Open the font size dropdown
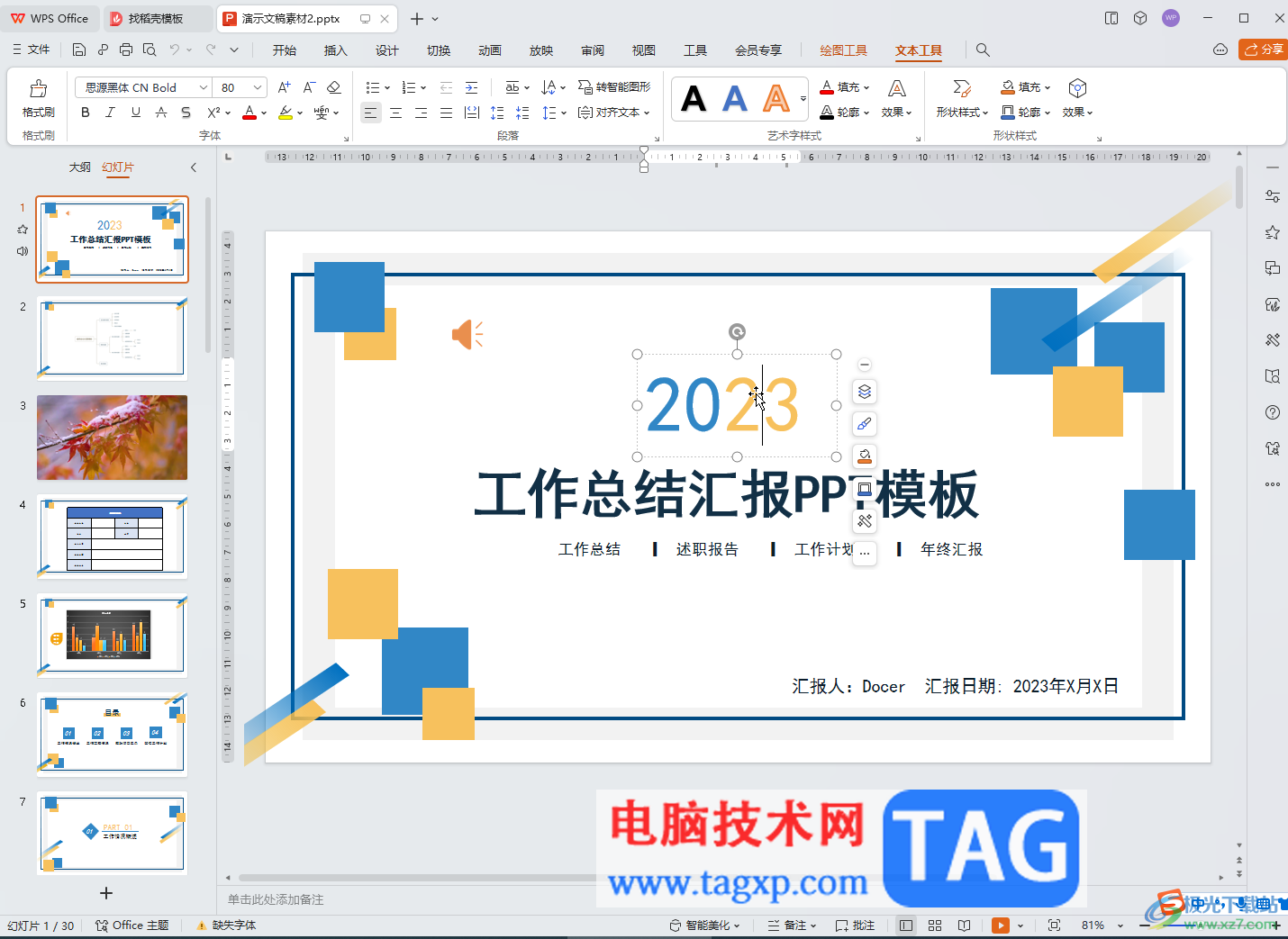 pyautogui.click(x=258, y=87)
